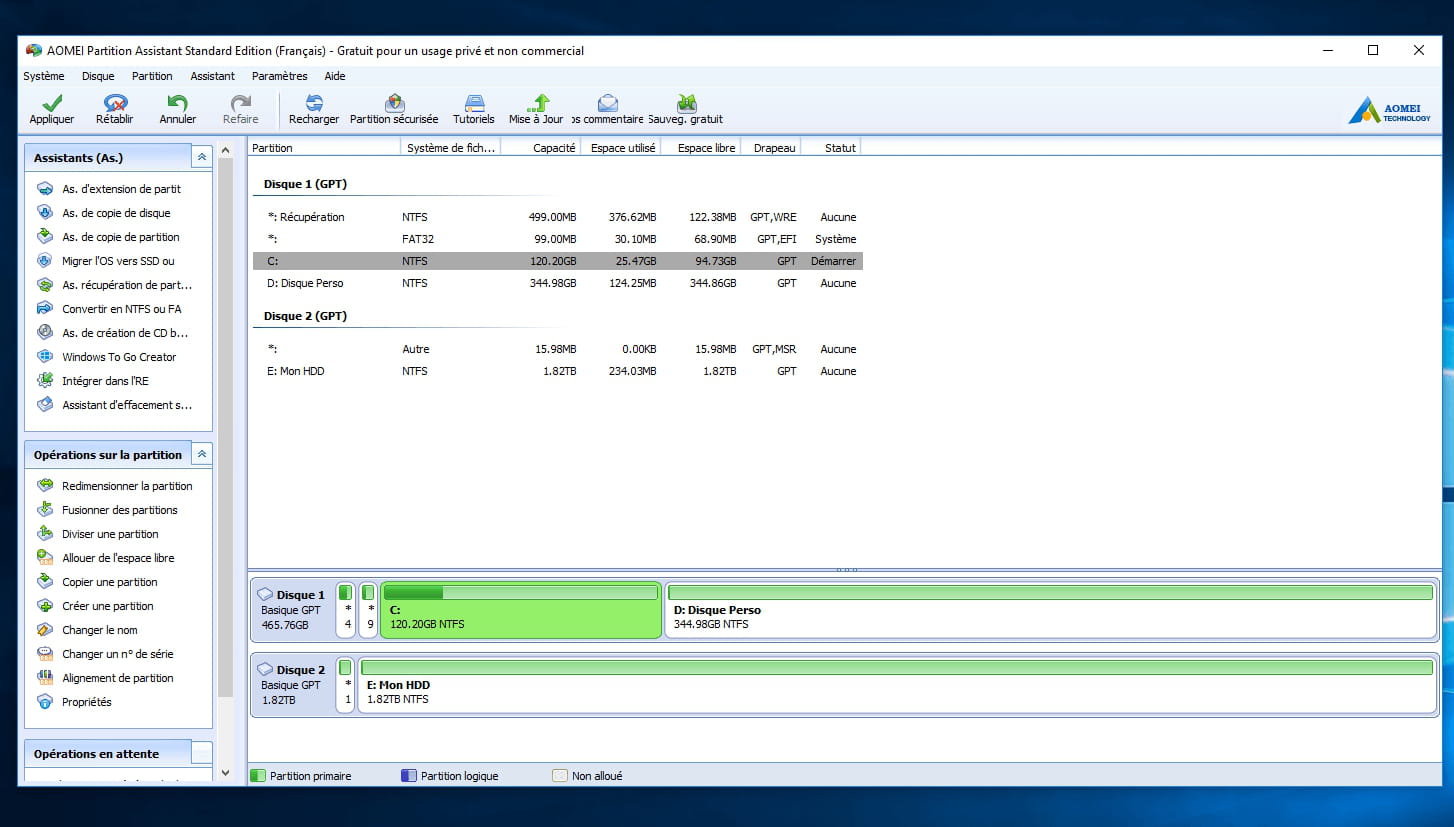Image resolution: width=1454 pixels, height=827 pixels.
Task: Open the Système menu
Action: point(44,76)
